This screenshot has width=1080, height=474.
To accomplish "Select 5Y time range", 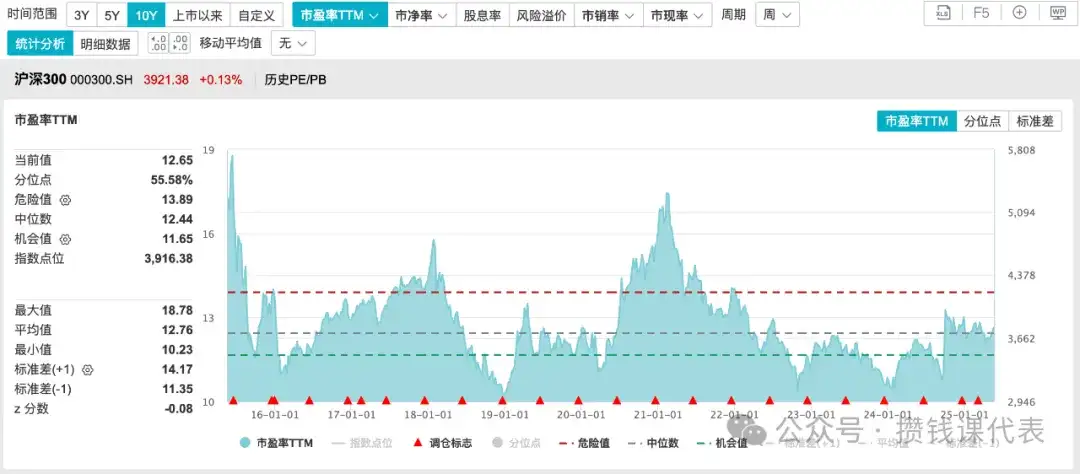I will [112, 14].
